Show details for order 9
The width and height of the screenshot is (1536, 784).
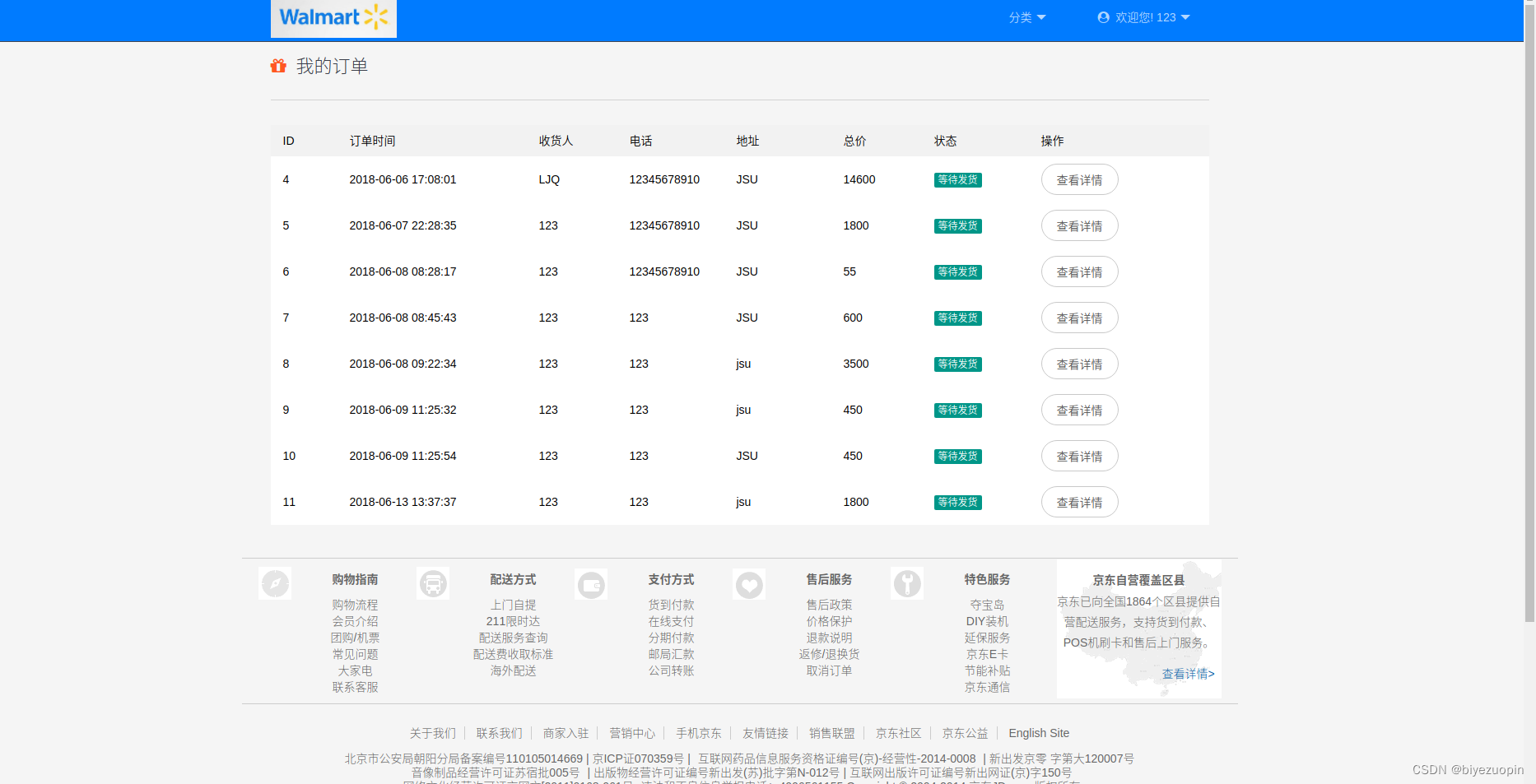(x=1079, y=410)
